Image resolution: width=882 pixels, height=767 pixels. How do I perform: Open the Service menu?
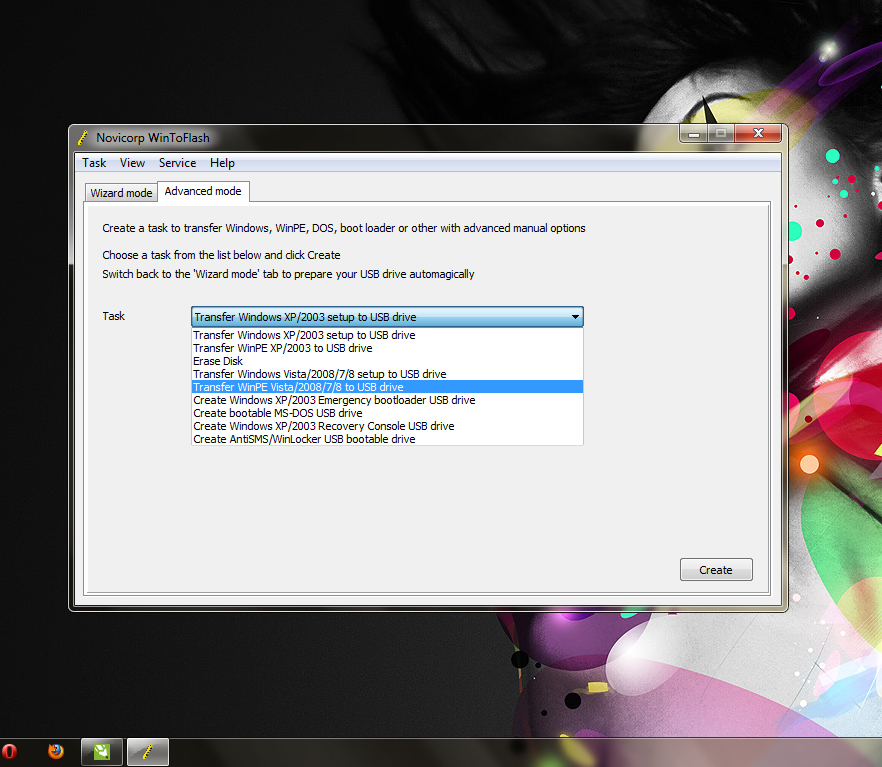click(177, 163)
